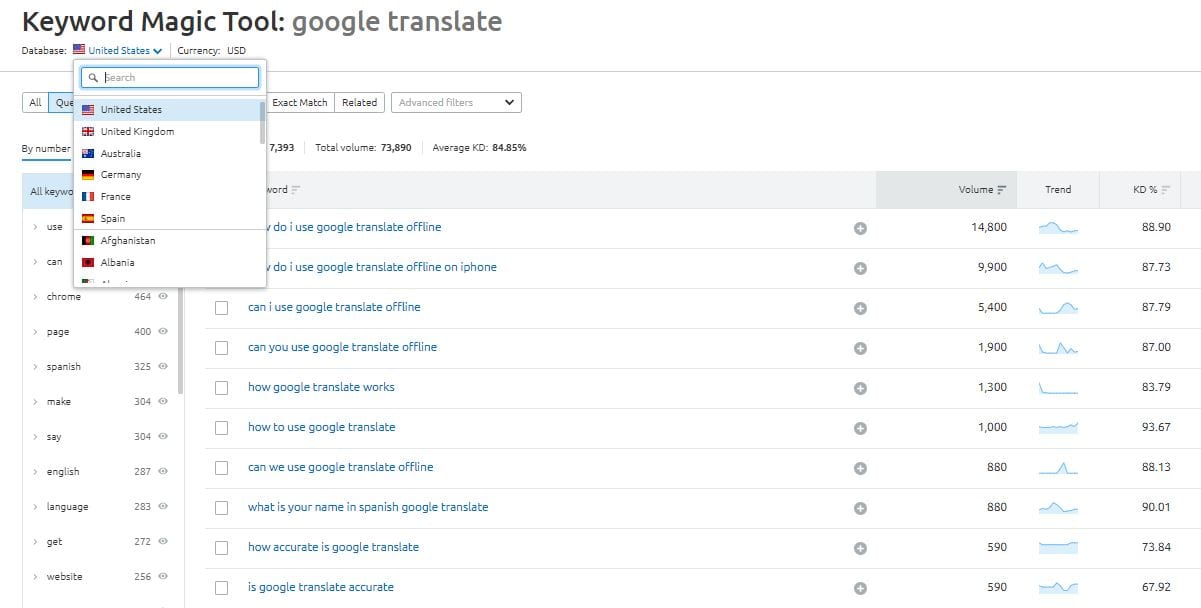Check box for 'can we use google translate offline'
1201x608 pixels.
[222, 468]
